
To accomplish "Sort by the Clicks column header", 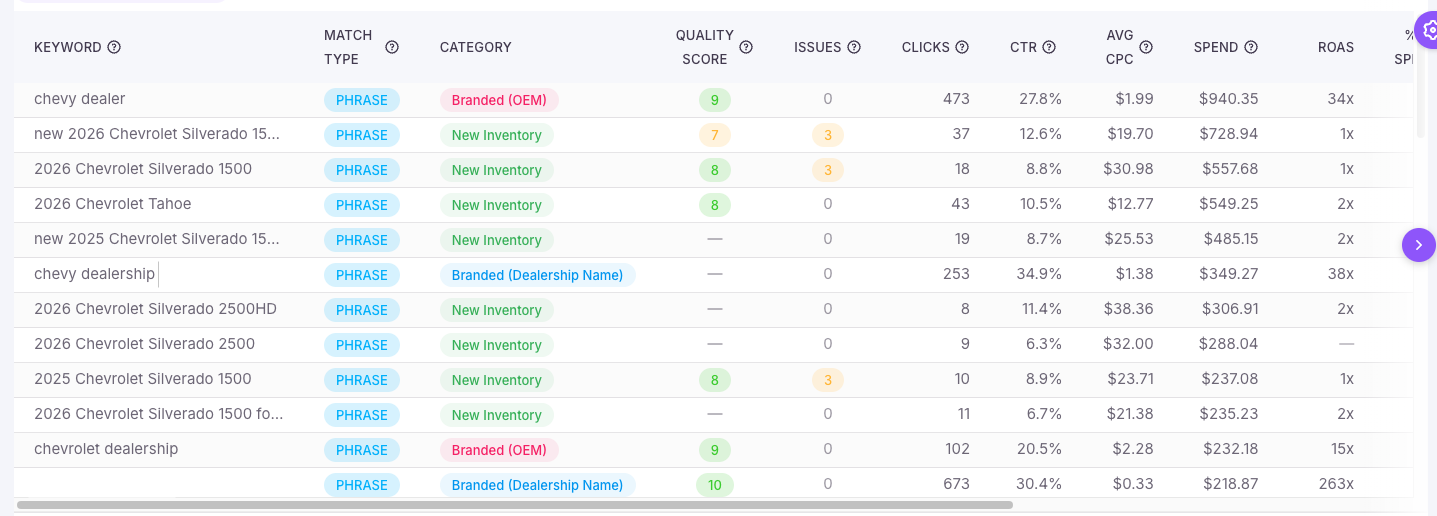I will click(926, 47).
